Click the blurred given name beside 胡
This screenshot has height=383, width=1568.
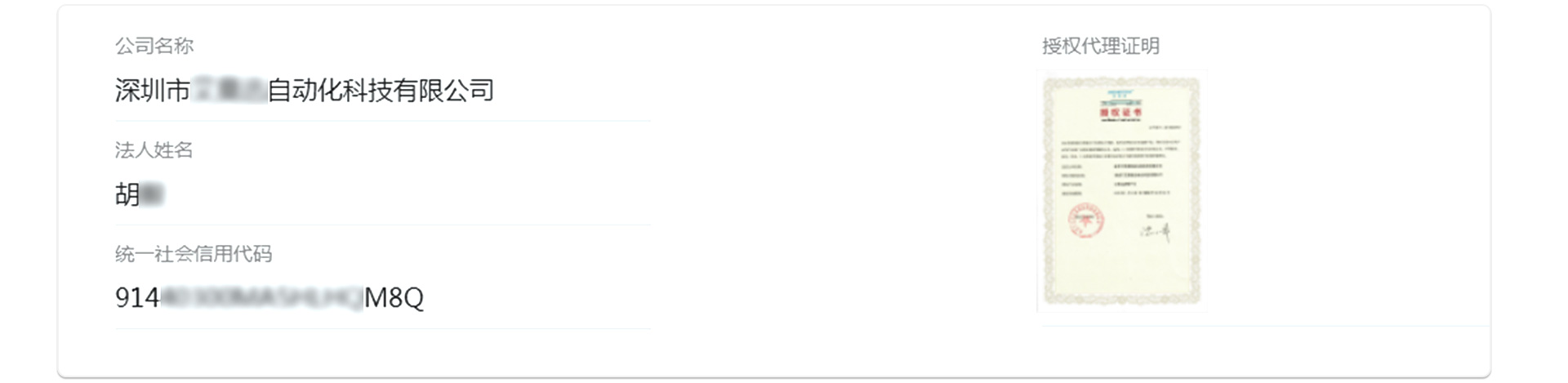(153, 195)
